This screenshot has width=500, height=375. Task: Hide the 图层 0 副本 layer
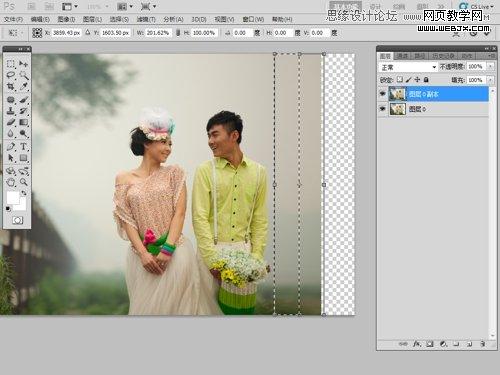tap(382, 94)
